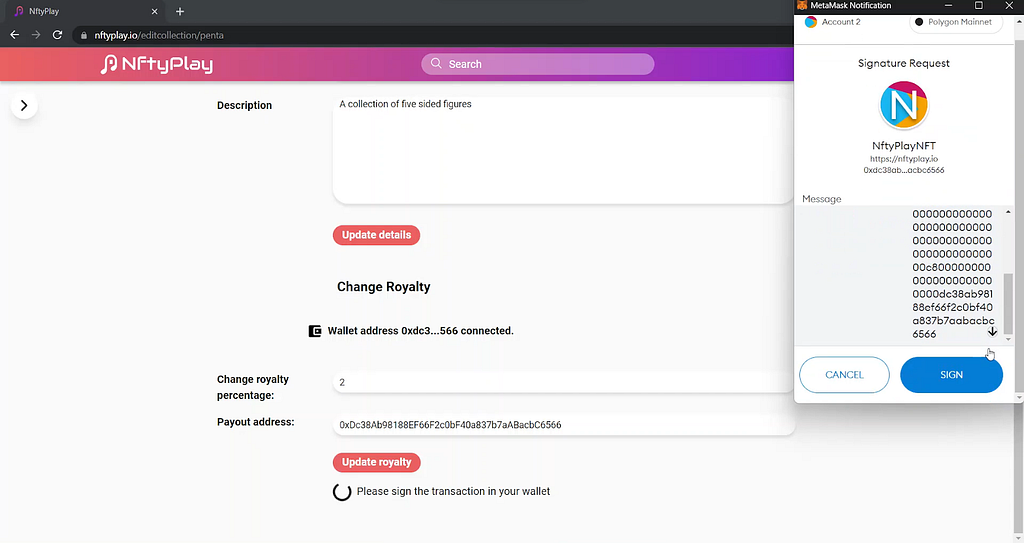Viewport: 1024px width, 543px height.
Task: Click the Payout address field
Action: tap(563, 425)
